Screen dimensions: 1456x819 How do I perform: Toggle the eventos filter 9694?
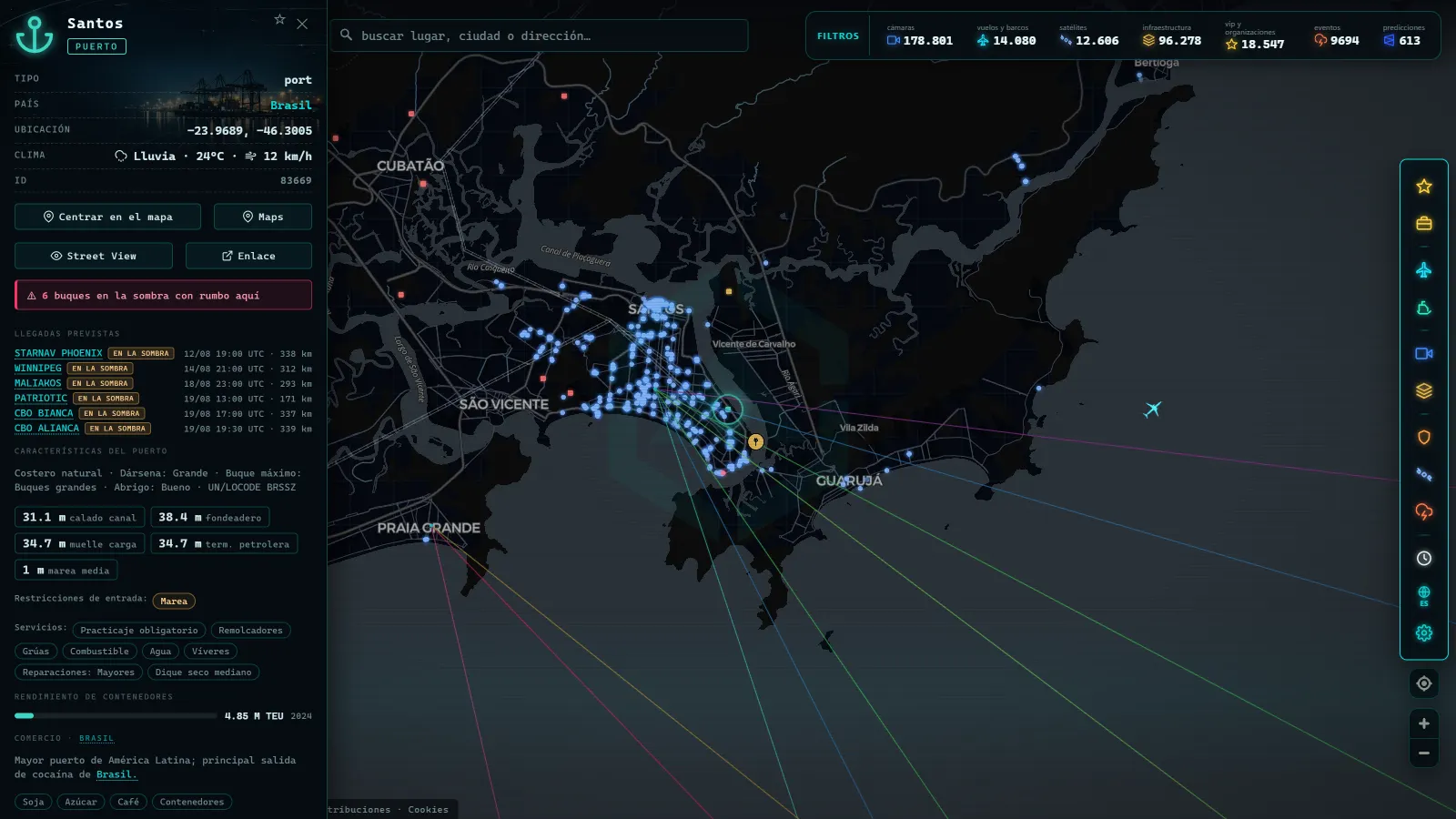[x=1337, y=36]
